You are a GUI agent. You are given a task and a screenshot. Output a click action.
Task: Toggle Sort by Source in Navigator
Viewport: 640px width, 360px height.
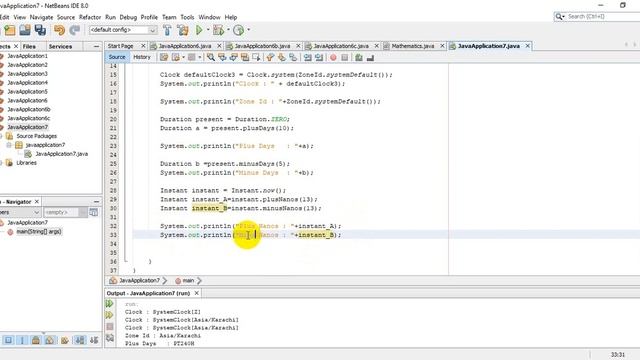94,340
